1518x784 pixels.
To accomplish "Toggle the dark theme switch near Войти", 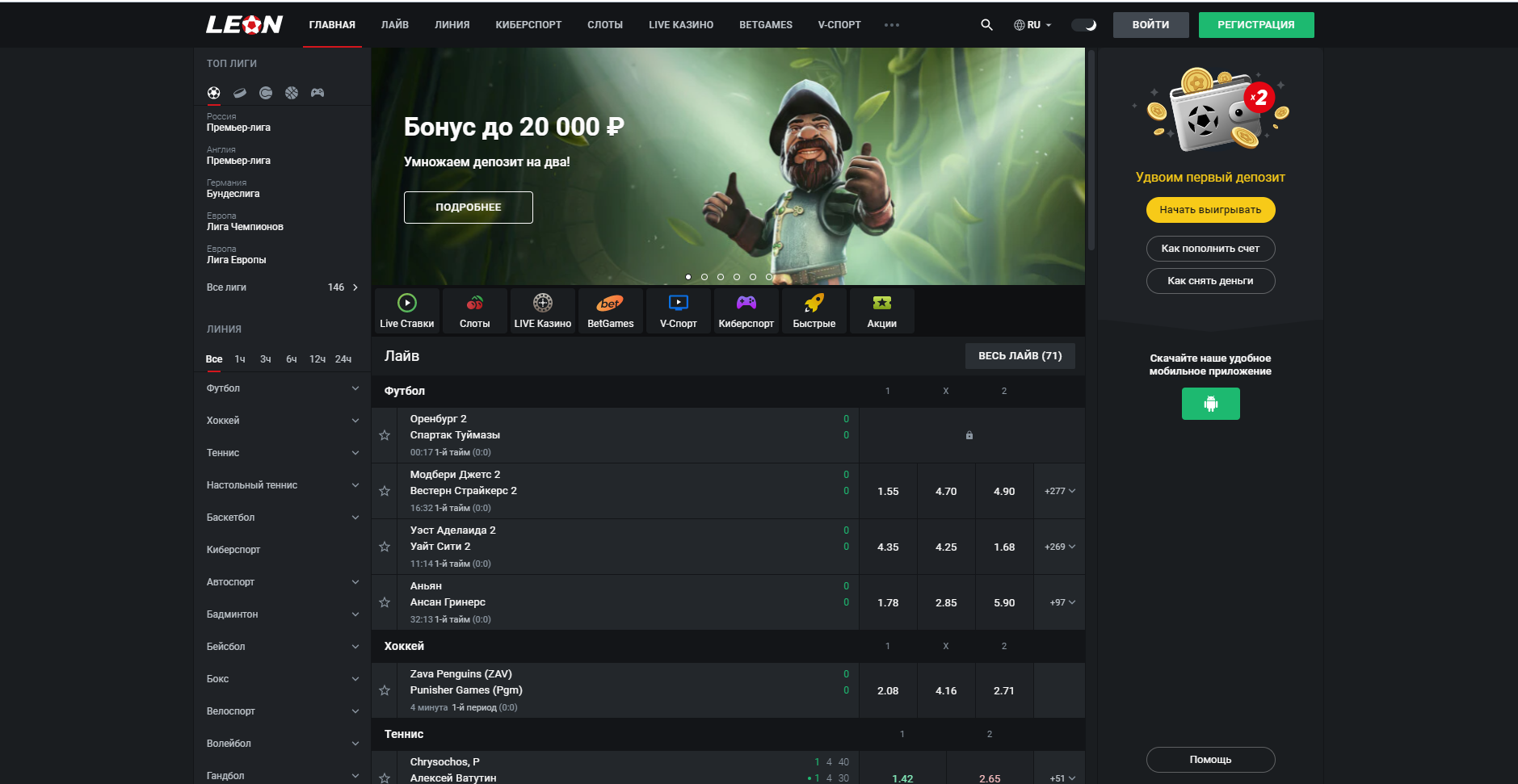I will pyautogui.click(x=1083, y=24).
